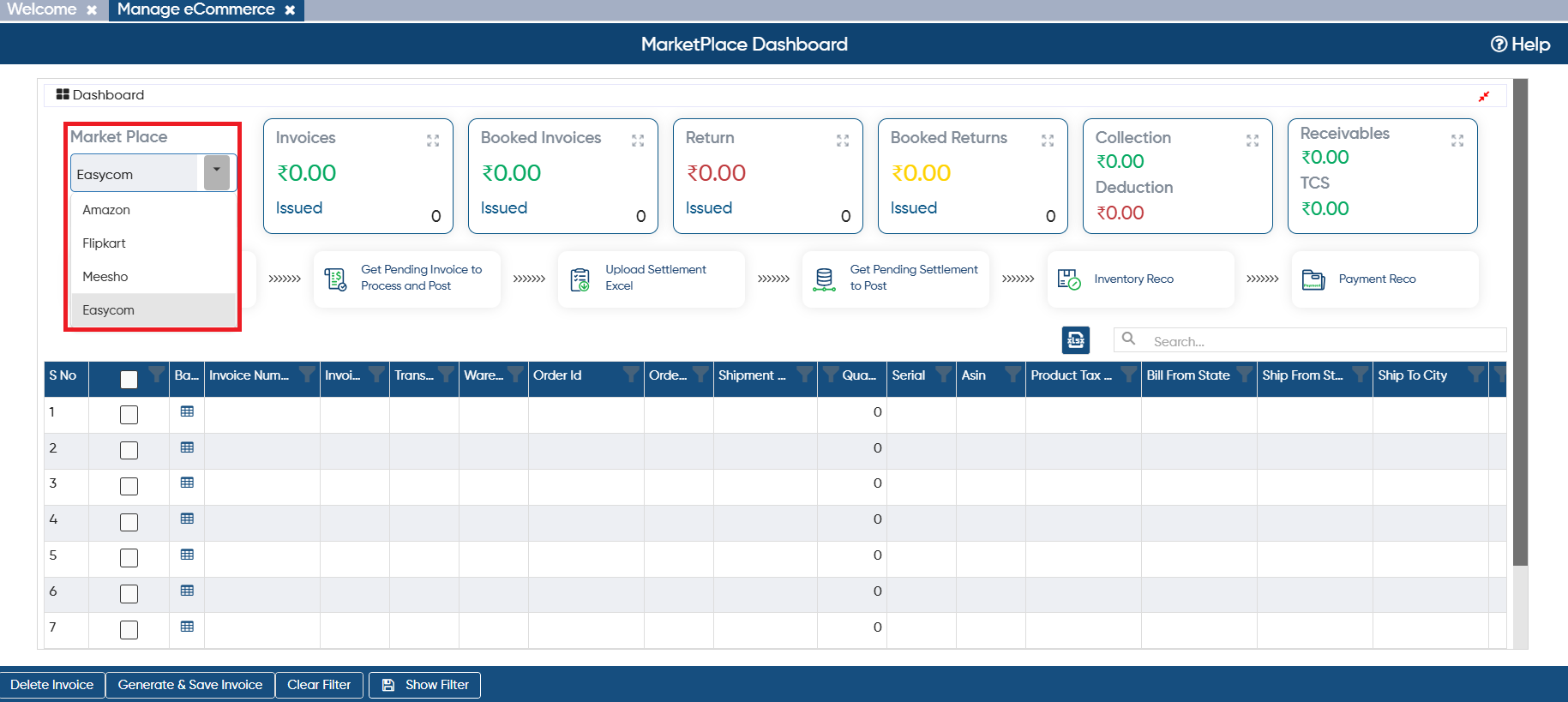
Task: Click the Clear Filter button
Action: click(x=319, y=685)
